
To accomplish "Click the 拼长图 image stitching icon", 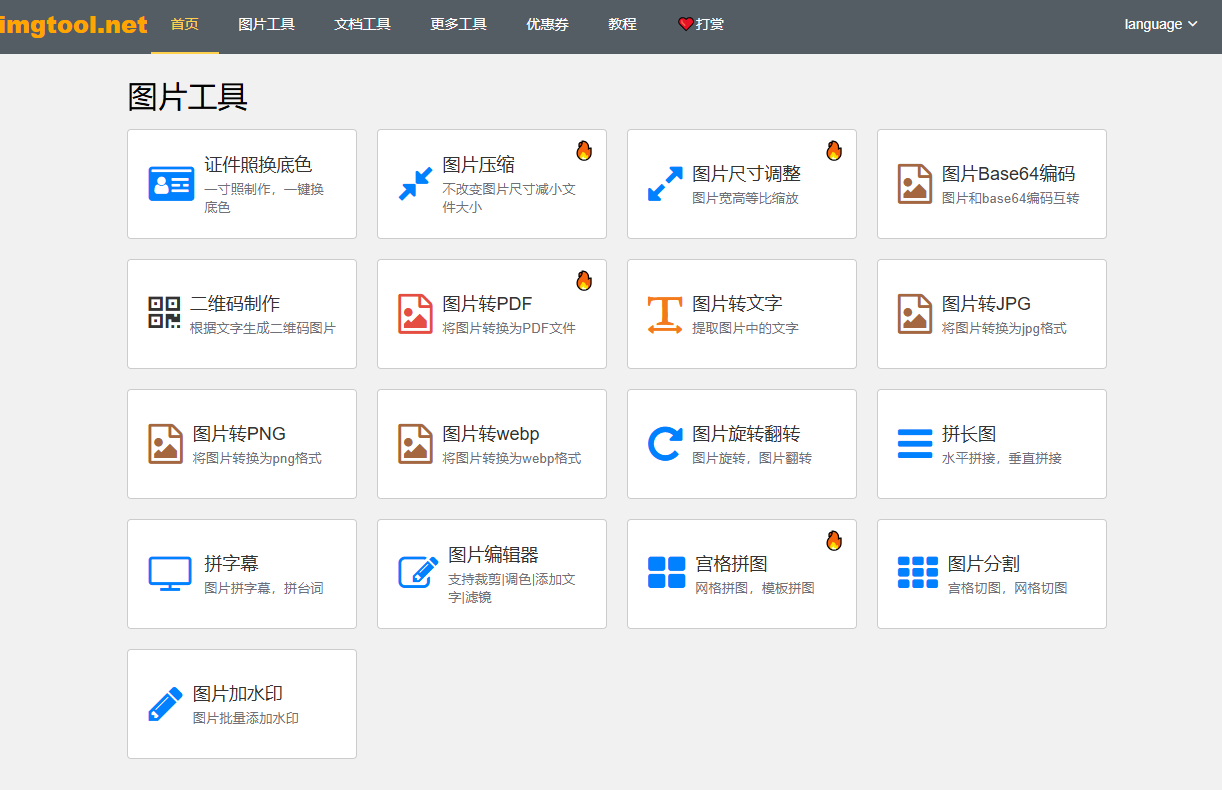I will [914, 444].
